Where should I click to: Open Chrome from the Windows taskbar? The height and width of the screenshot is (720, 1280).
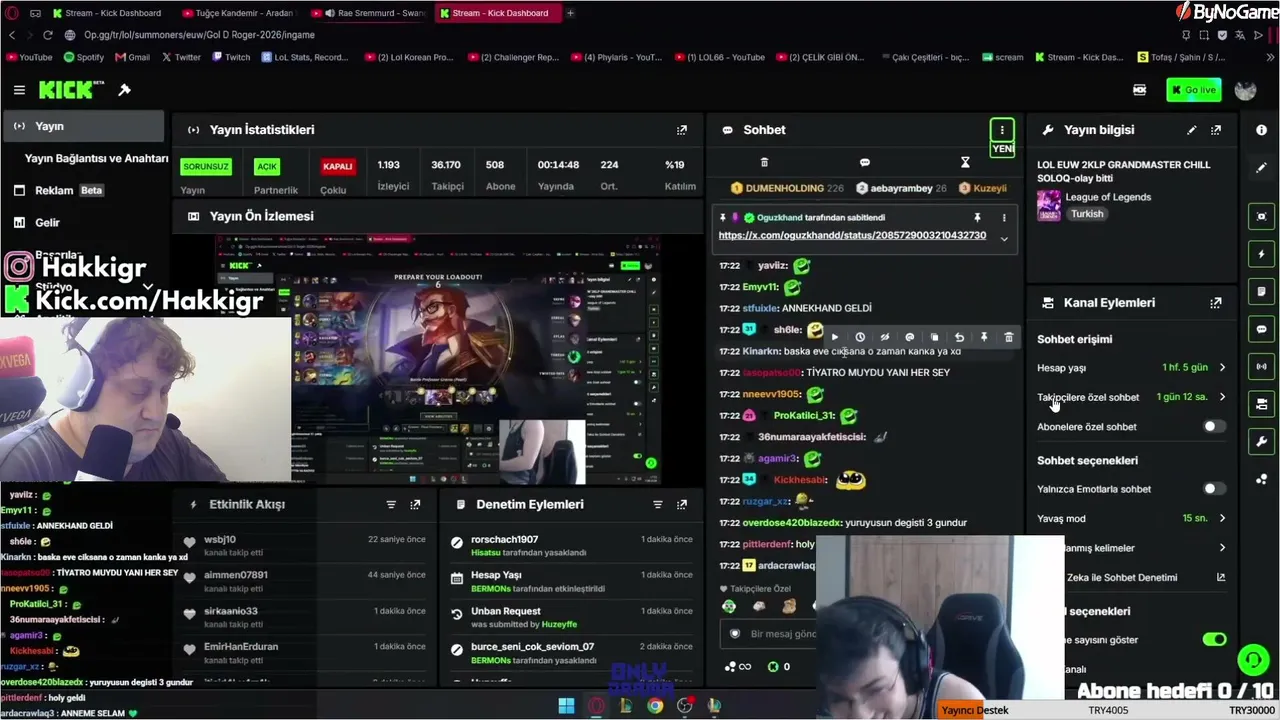(655, 706)
